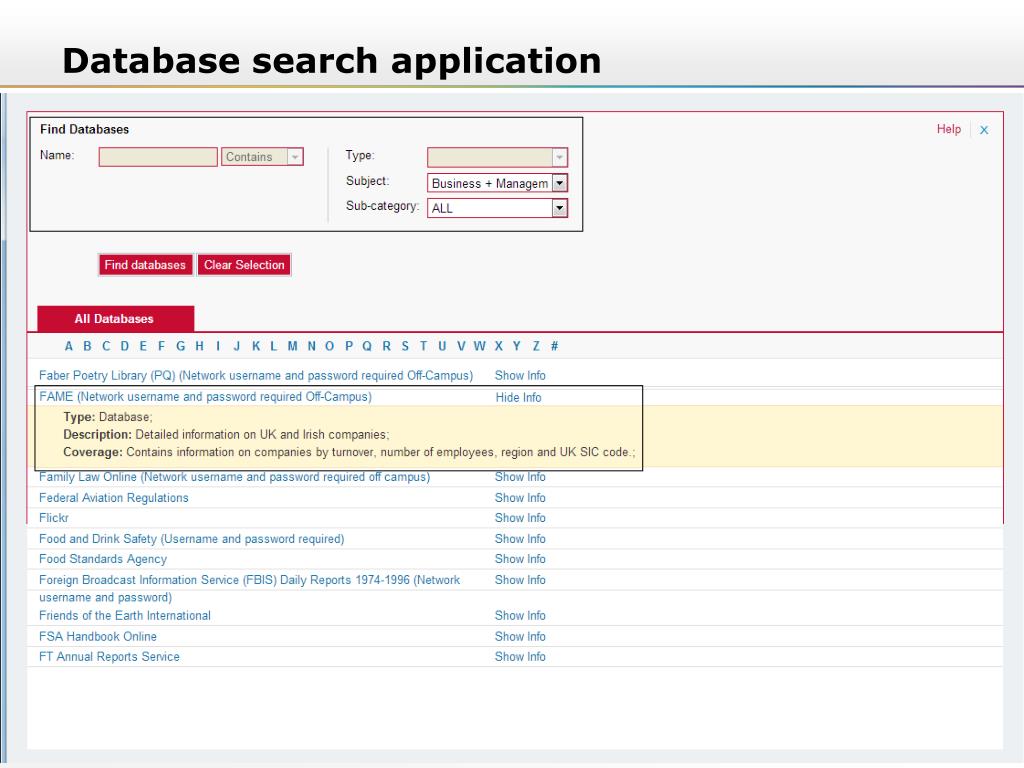Screen dimensions: 1024x768
Task: Jump to letter A in alphabet index
Action: 69,346
